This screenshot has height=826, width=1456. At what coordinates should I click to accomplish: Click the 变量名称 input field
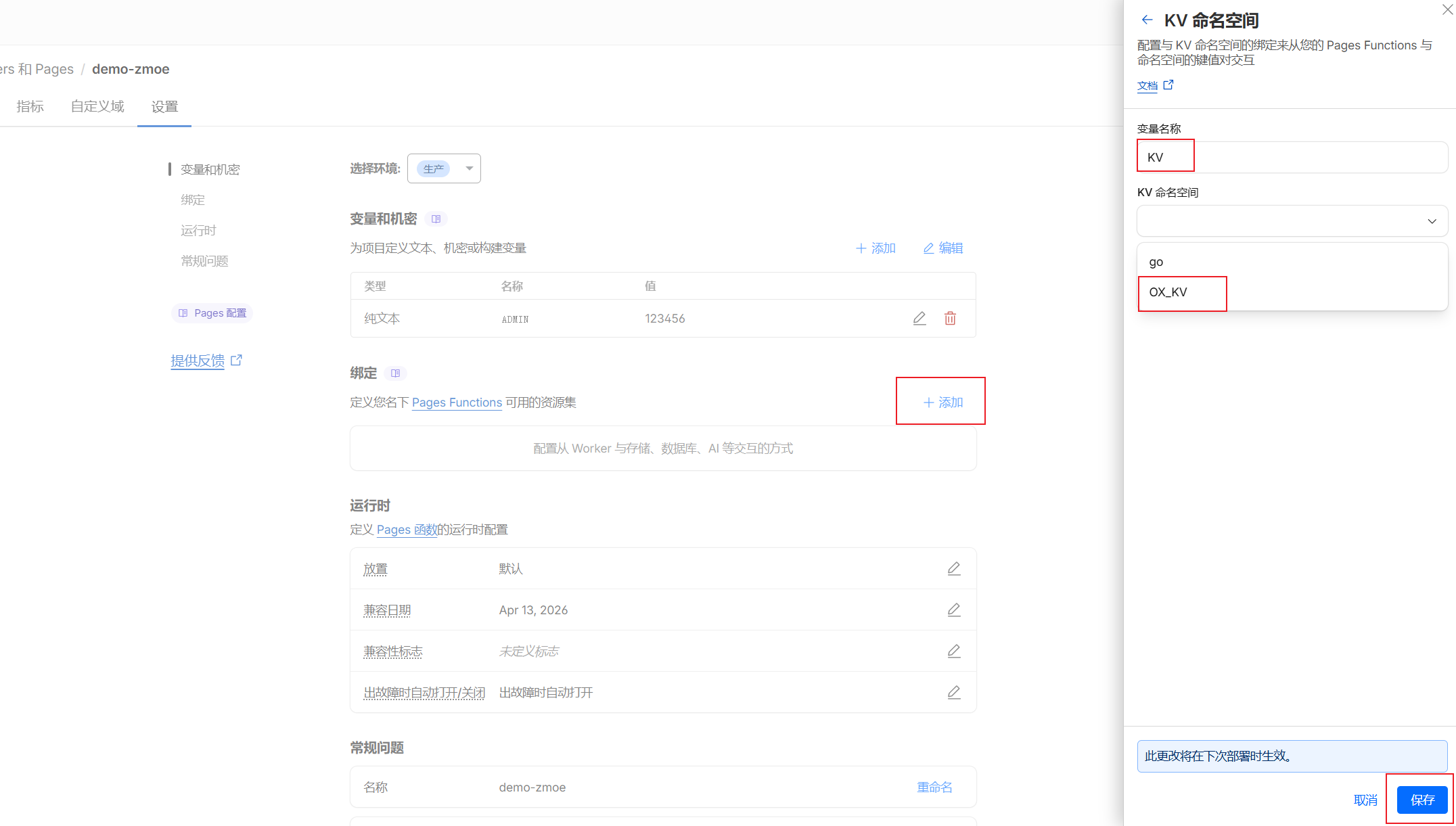[1292, 158]
